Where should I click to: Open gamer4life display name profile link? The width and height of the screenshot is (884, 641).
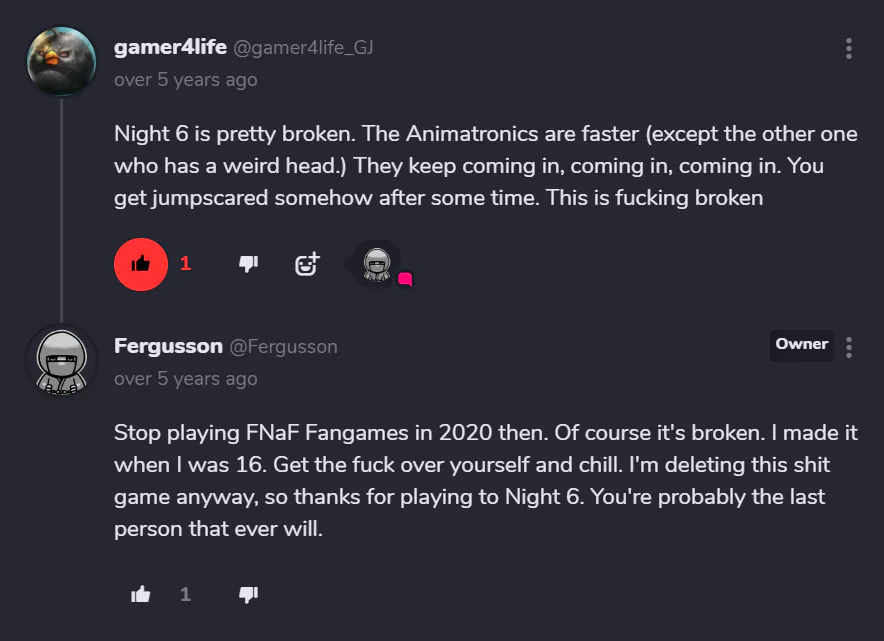tap(170, 47)
